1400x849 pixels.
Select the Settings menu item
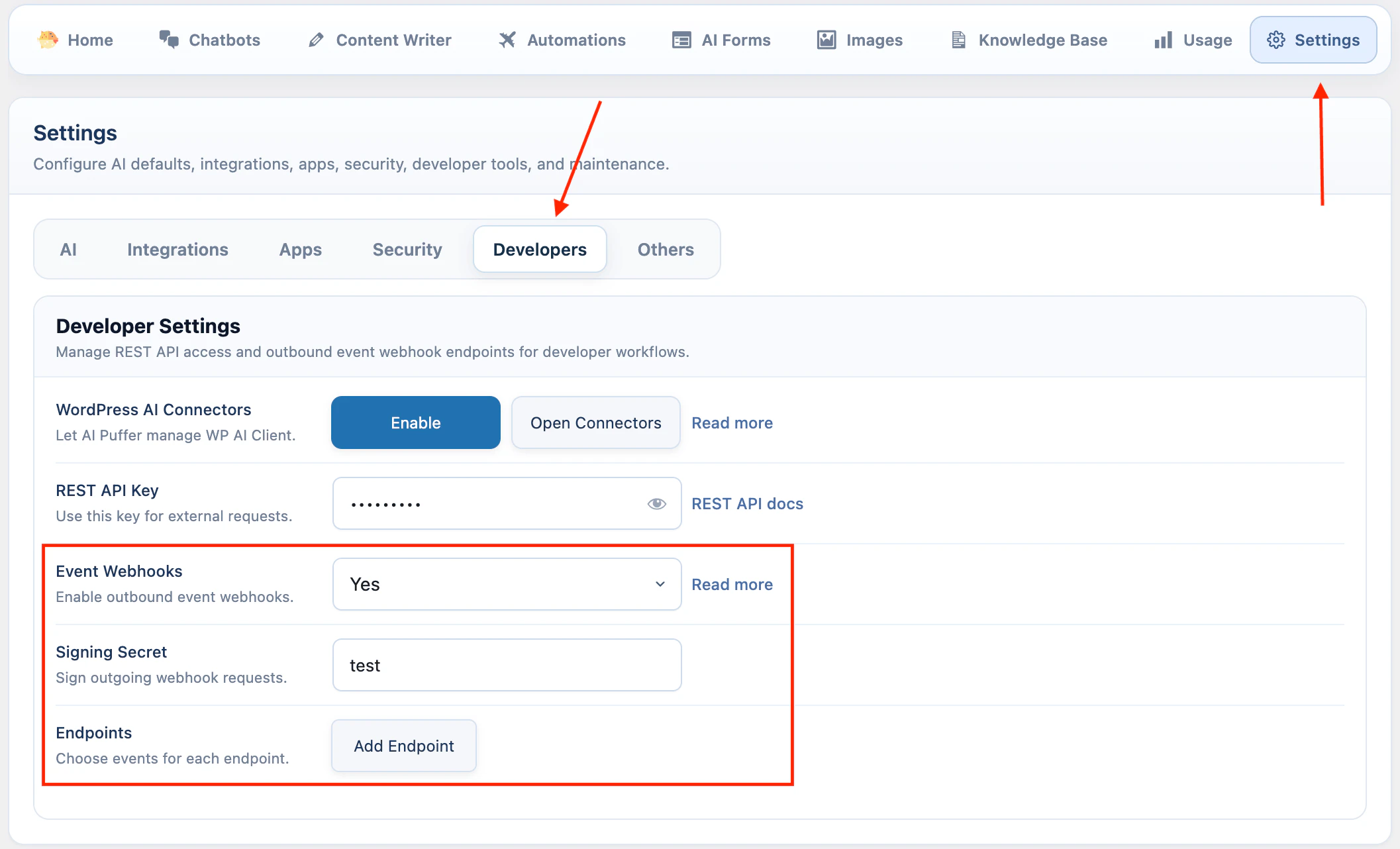[1313, 40]
